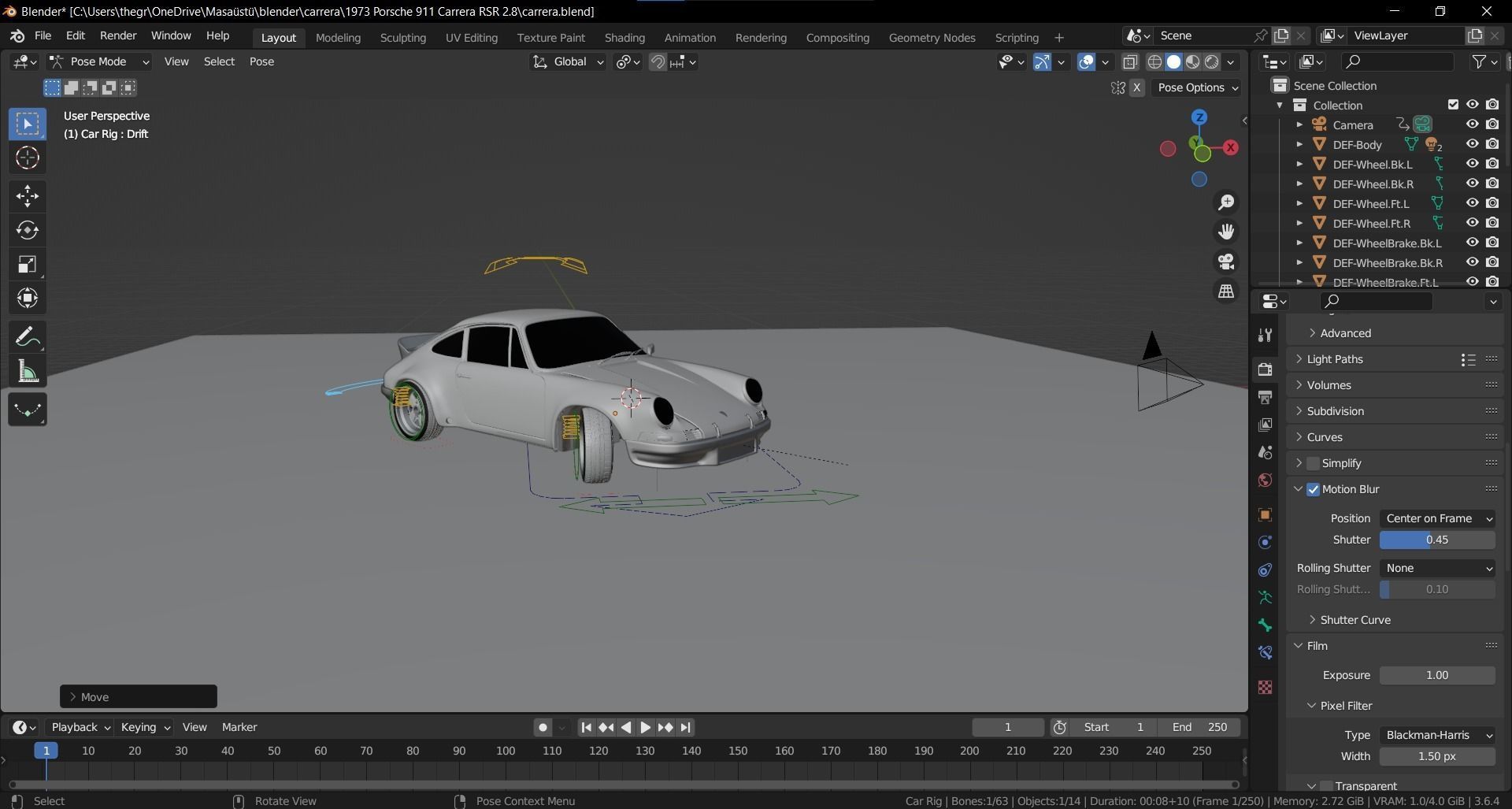1512x809 pixels.
Task: Open Pose Options dropdown
Action: (1196, 87)
